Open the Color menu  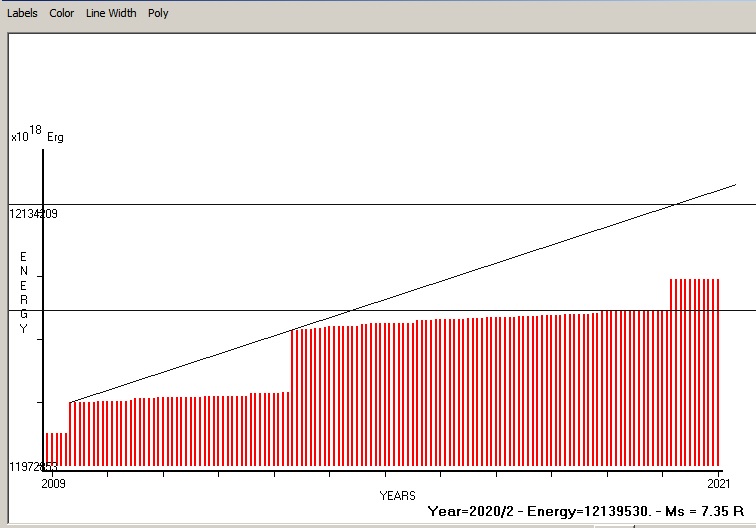click(x=62, y=13)
